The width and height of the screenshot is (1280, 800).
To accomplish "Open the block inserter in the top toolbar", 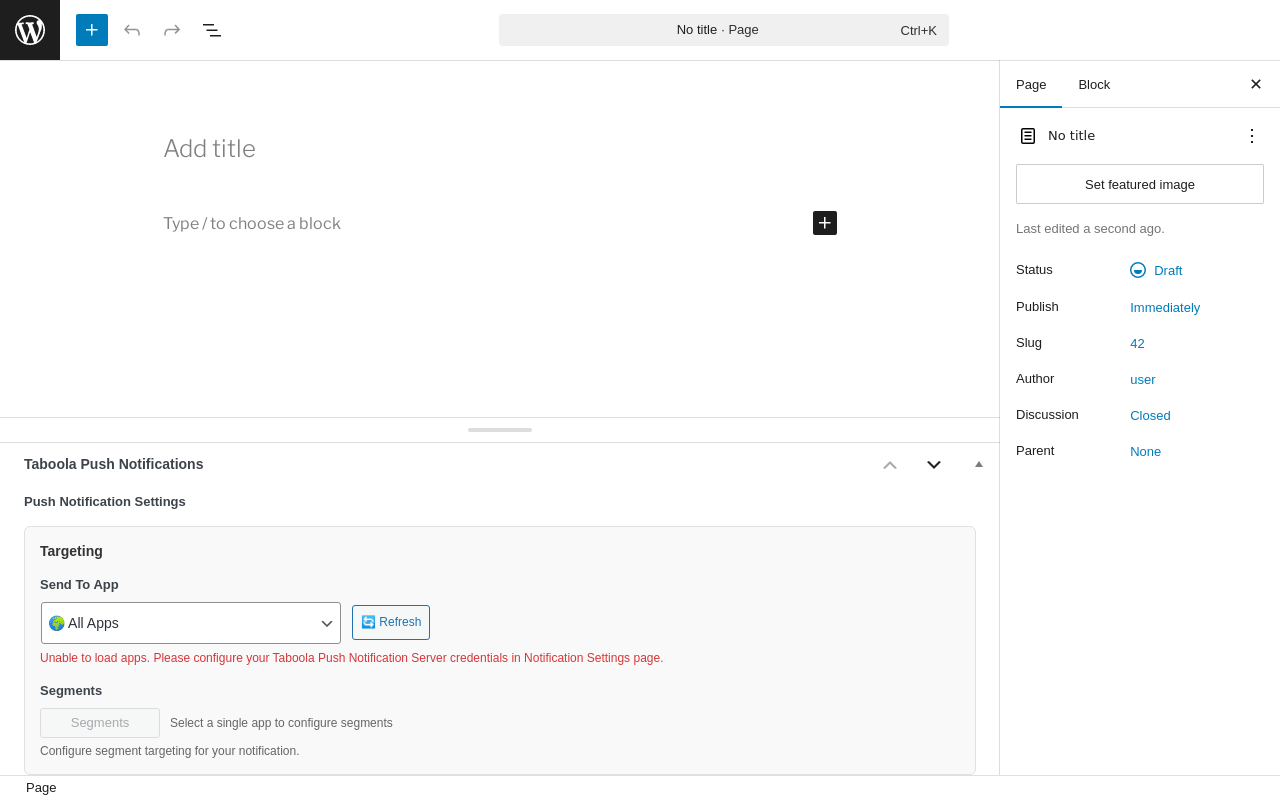I will (x=92, y=30).
